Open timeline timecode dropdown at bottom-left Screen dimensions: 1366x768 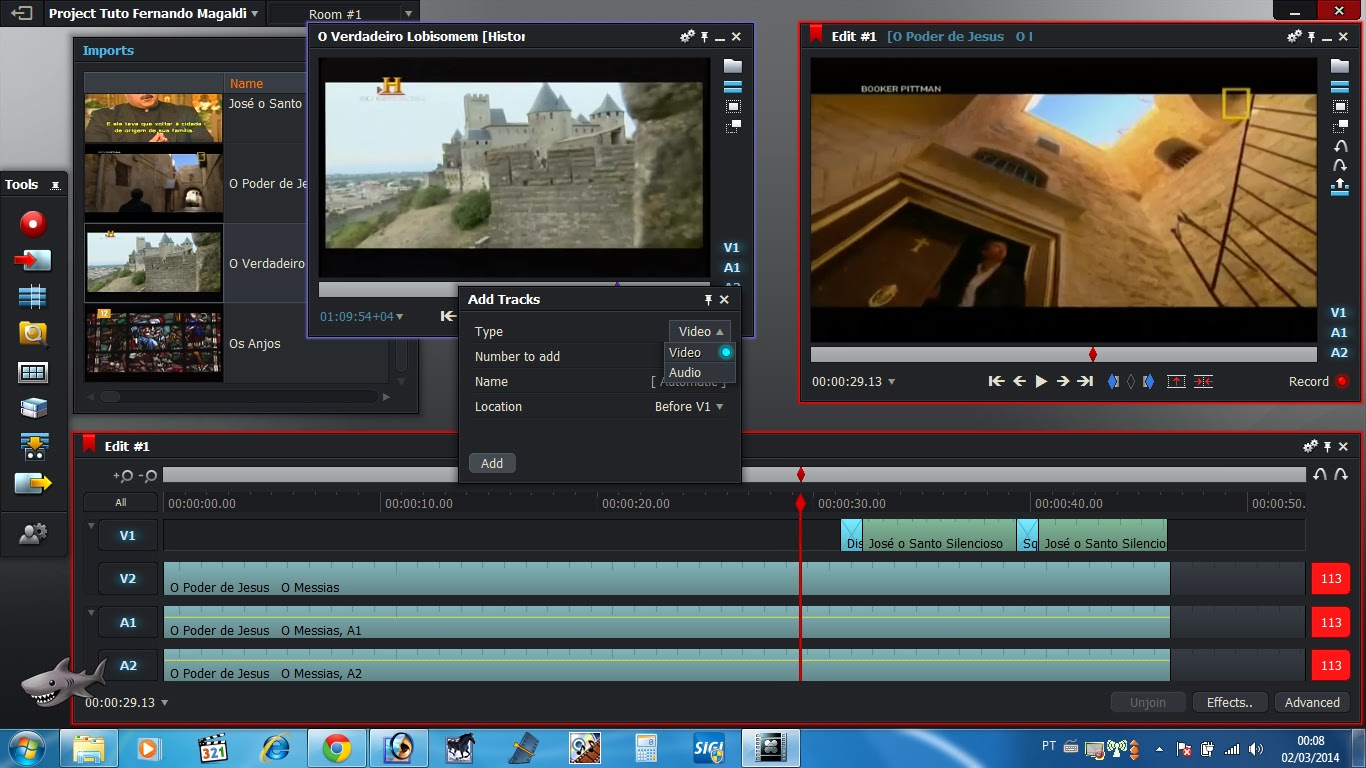165,703
